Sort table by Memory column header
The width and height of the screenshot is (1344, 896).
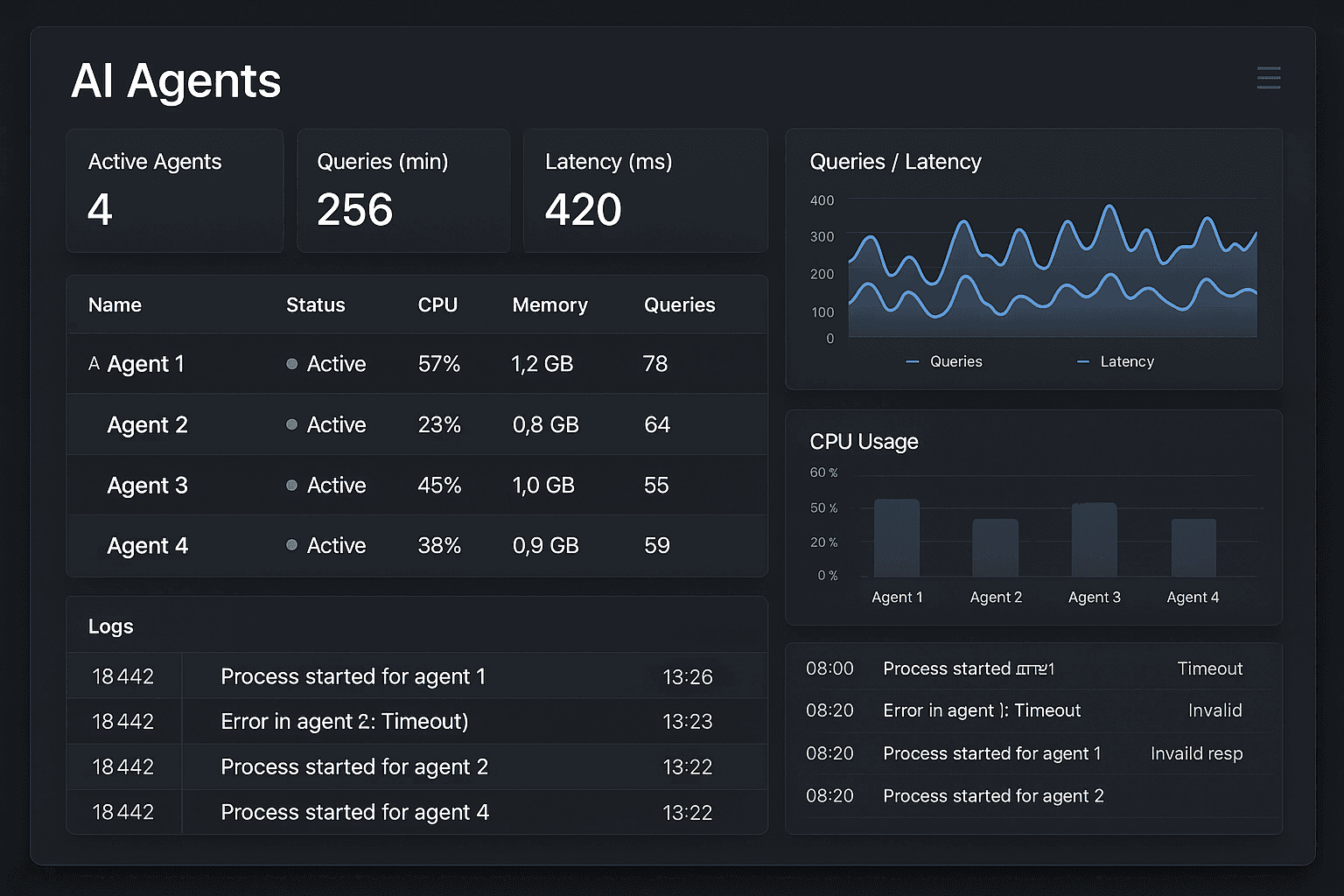coord(549,304)
